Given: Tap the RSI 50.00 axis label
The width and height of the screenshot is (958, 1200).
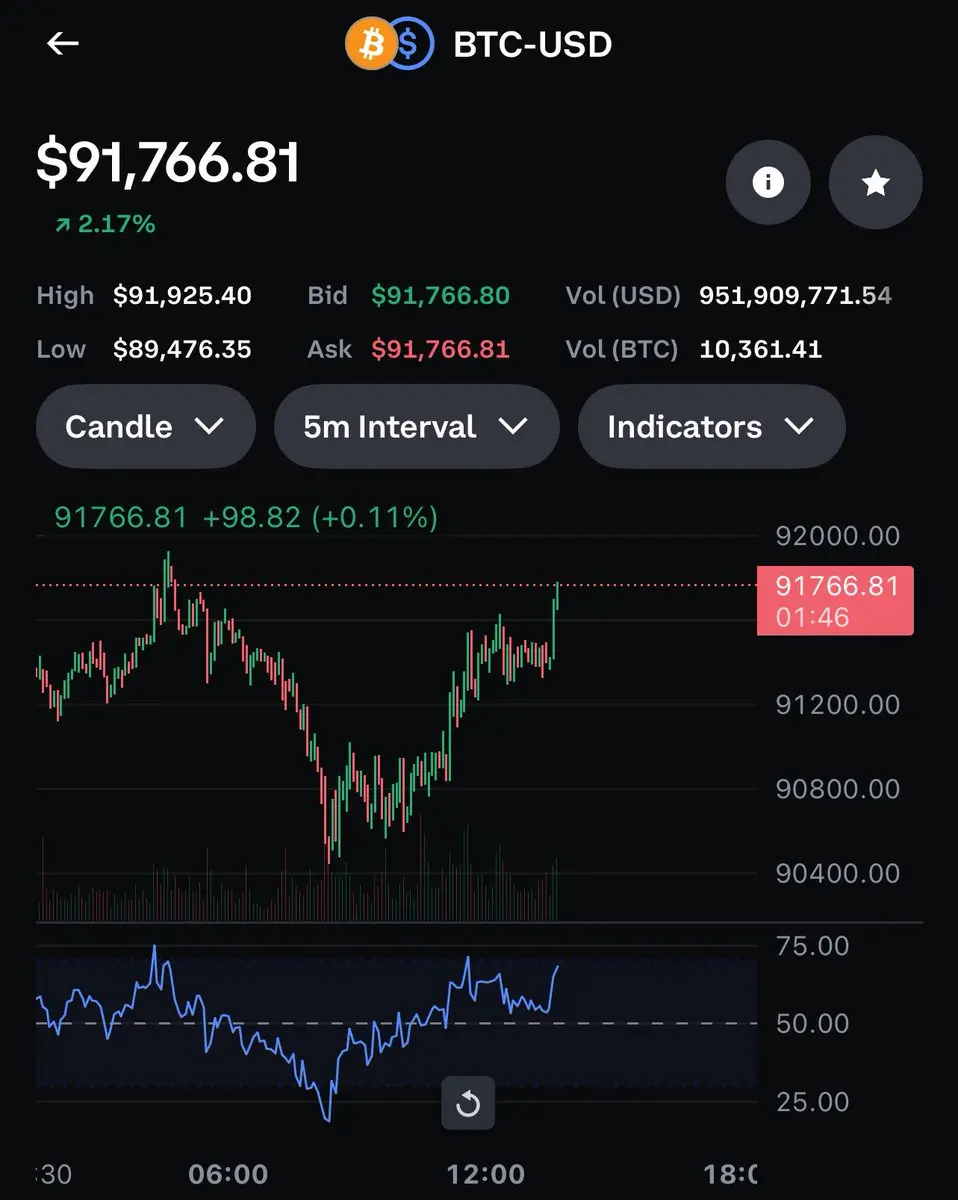Looking at the screenshot, I should (x=812, y=1023).
